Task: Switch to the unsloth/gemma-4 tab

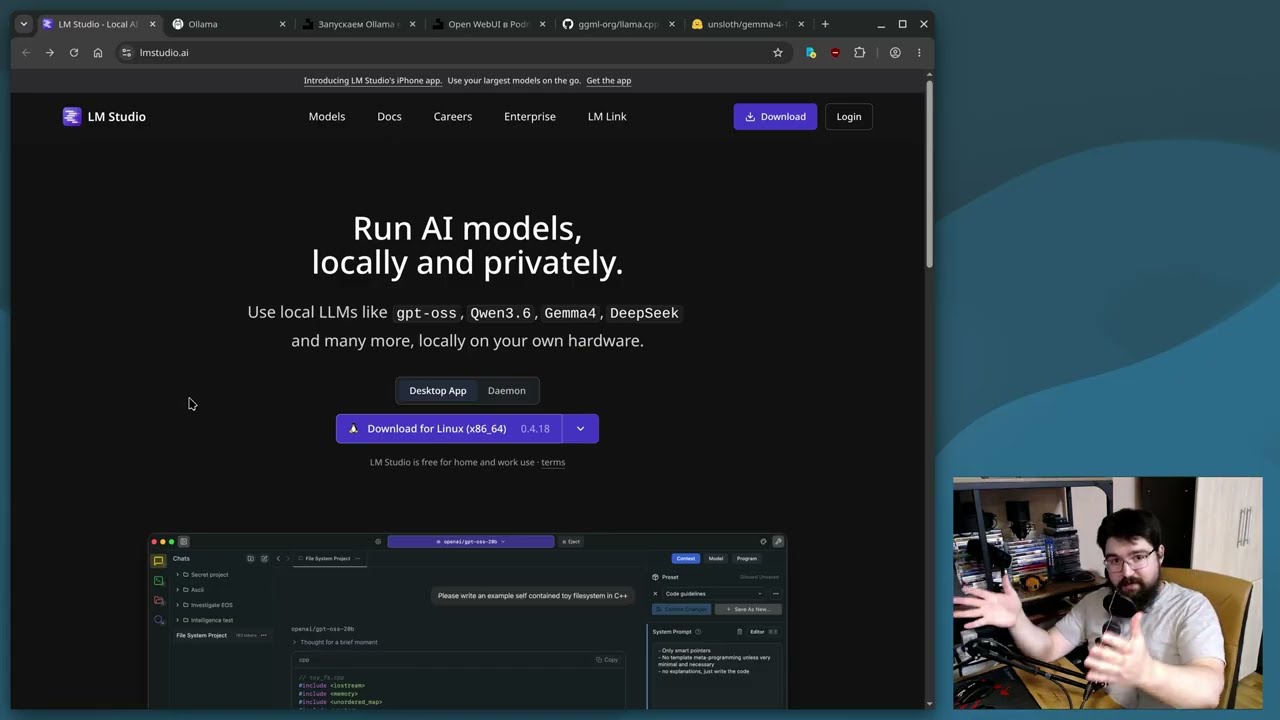Action: tap(747, 24)
